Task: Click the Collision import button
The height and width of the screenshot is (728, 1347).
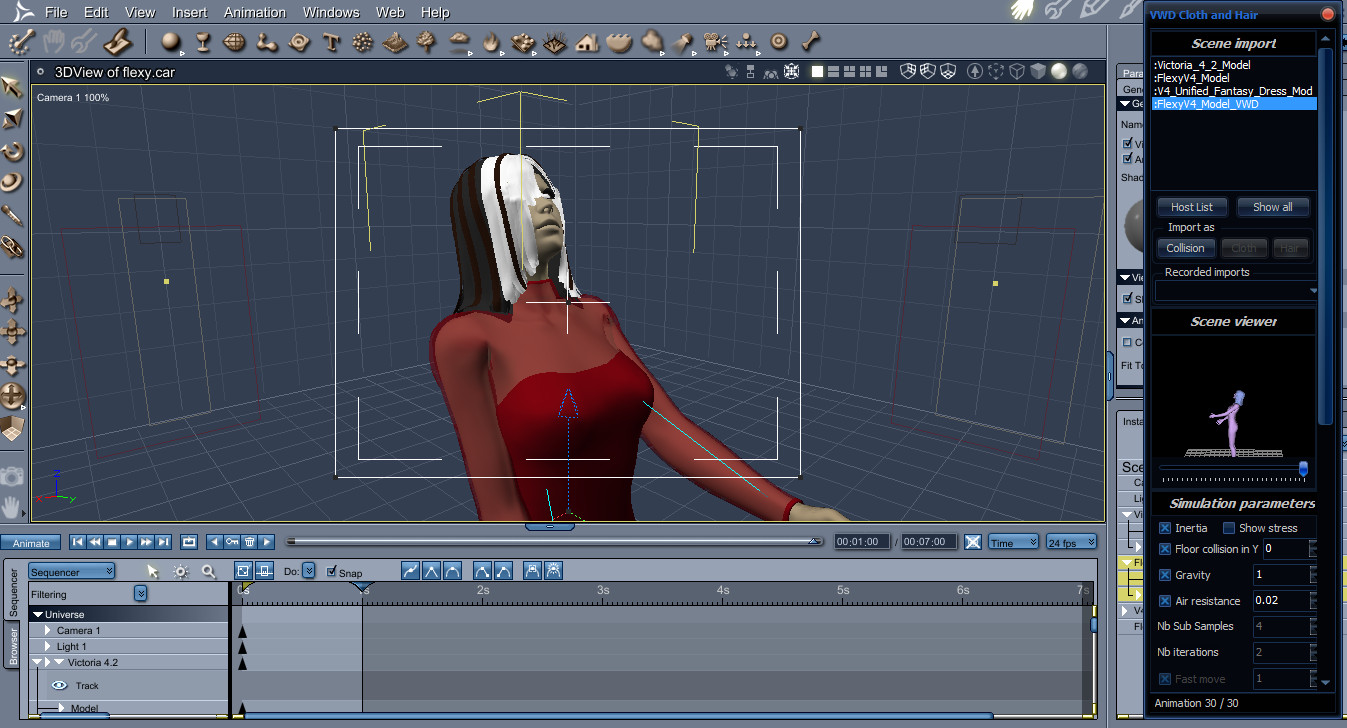Action: point(1186,248)
